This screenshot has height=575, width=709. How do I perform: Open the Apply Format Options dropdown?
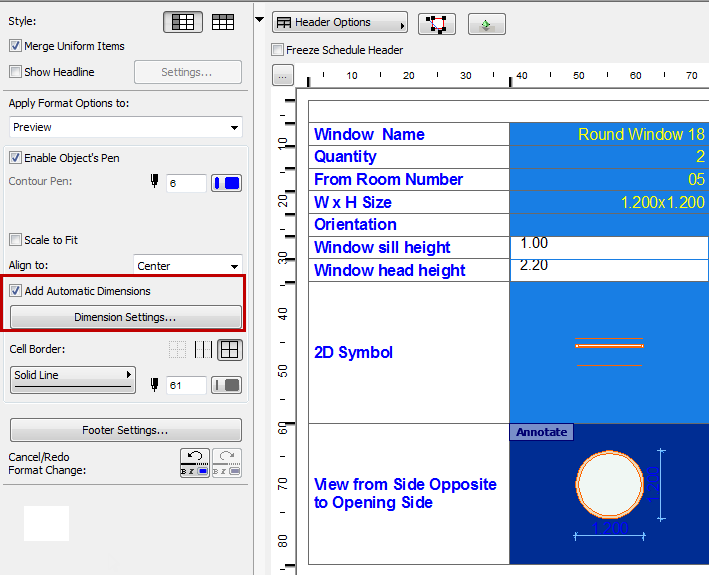[126, 127]
